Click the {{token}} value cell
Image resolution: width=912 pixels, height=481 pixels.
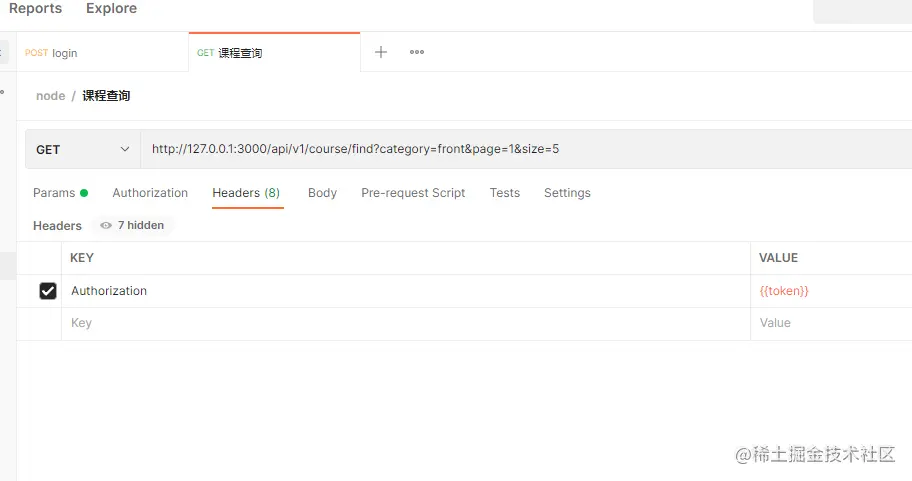point(831,291)
